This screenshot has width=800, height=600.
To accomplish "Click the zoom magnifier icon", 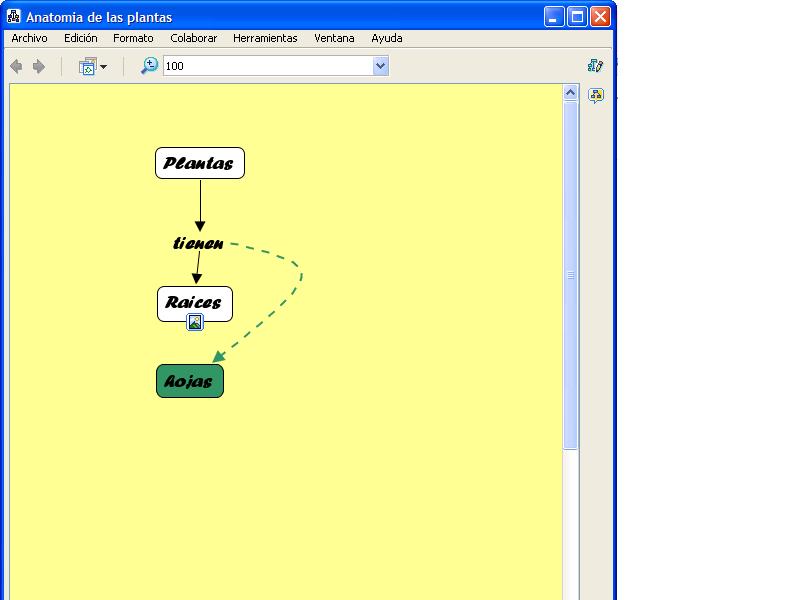I will click(149, 66).
